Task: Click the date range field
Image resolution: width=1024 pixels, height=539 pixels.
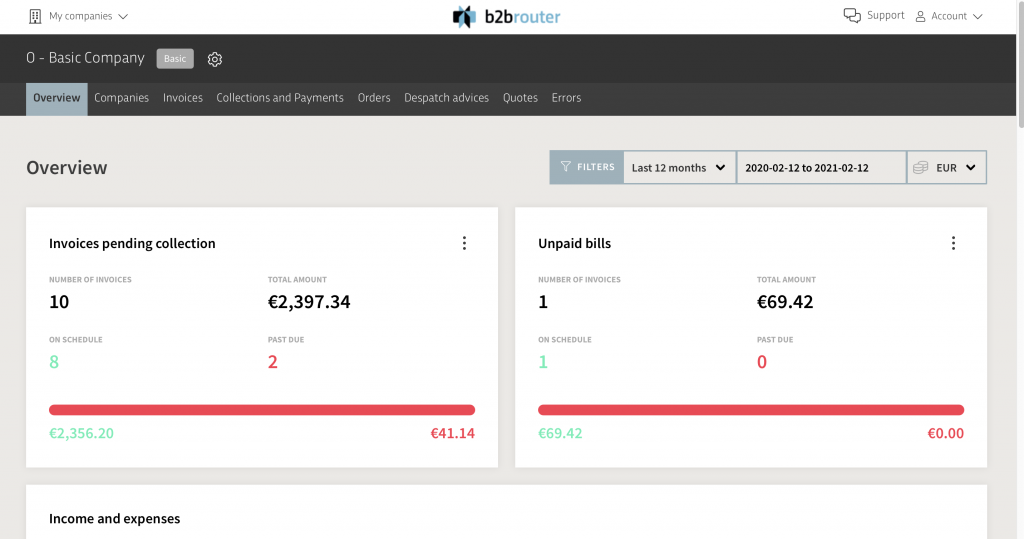Action: coord(820,168)
